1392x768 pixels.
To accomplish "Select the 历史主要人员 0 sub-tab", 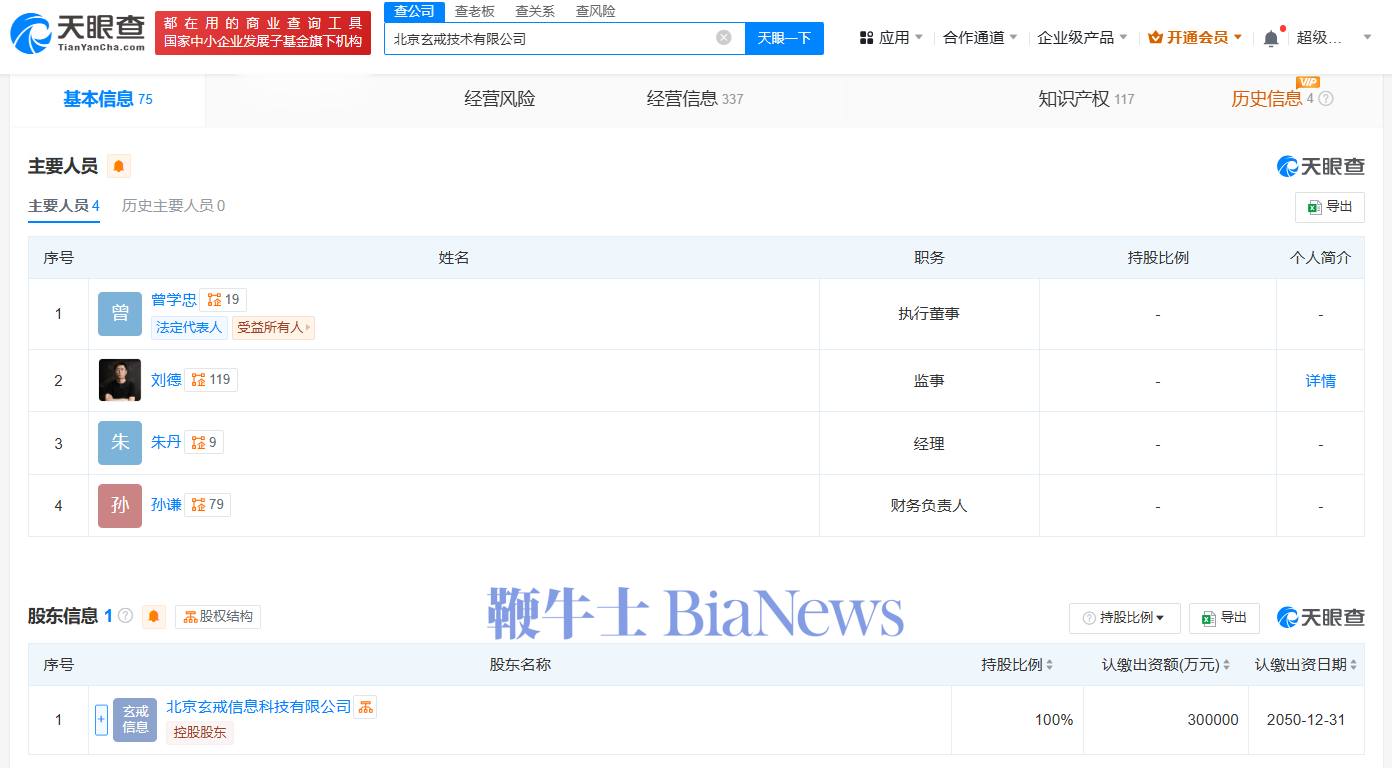I will coord(173,206).
